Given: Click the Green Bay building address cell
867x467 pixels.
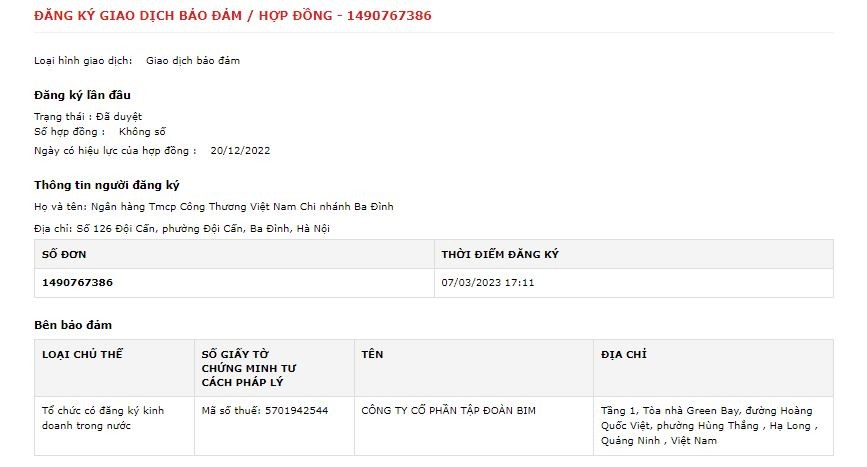Looking at the screenshot, I should (x=708, y=425).
